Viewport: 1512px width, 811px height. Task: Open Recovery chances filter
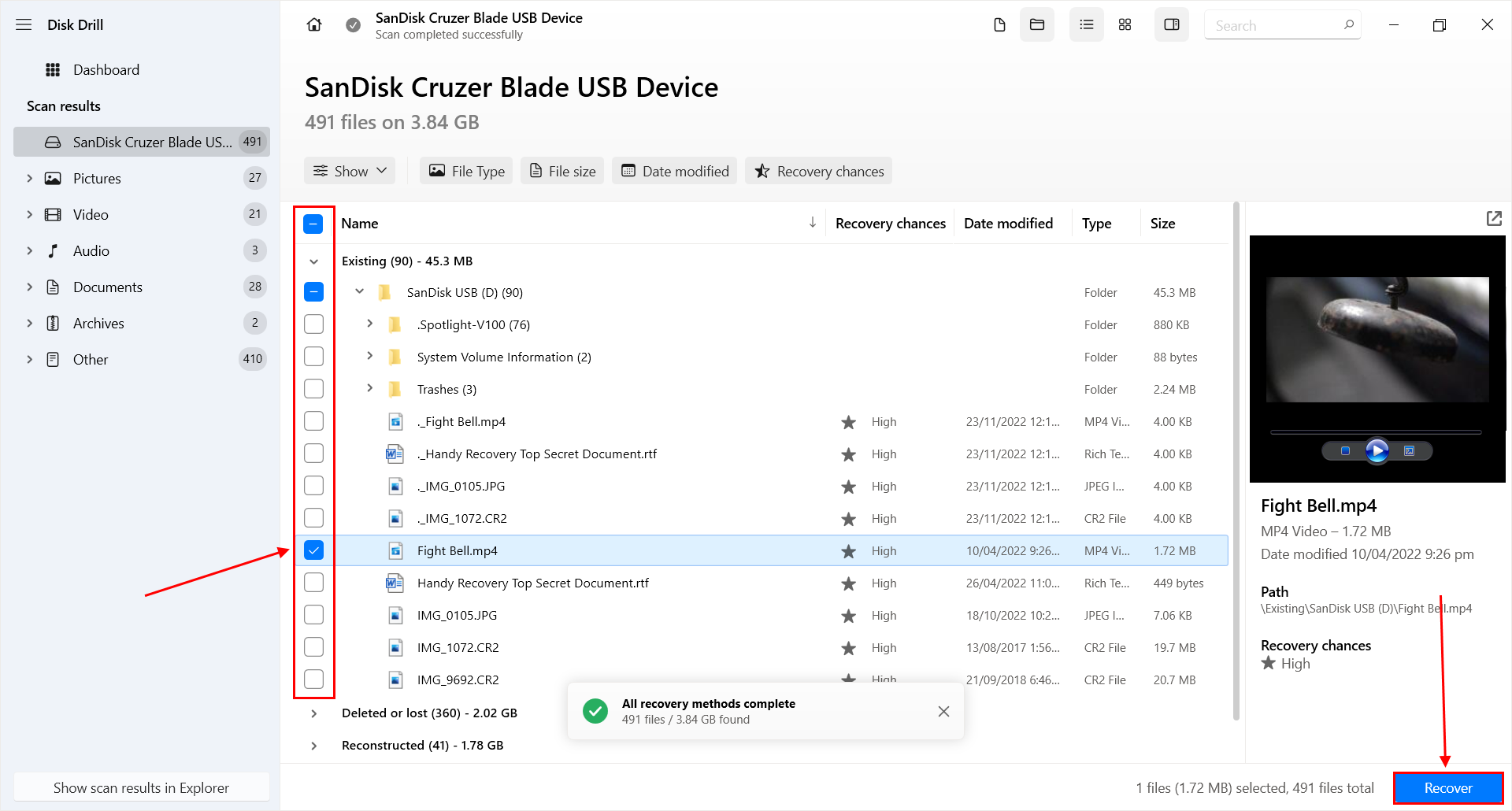[x=819, y=171]
